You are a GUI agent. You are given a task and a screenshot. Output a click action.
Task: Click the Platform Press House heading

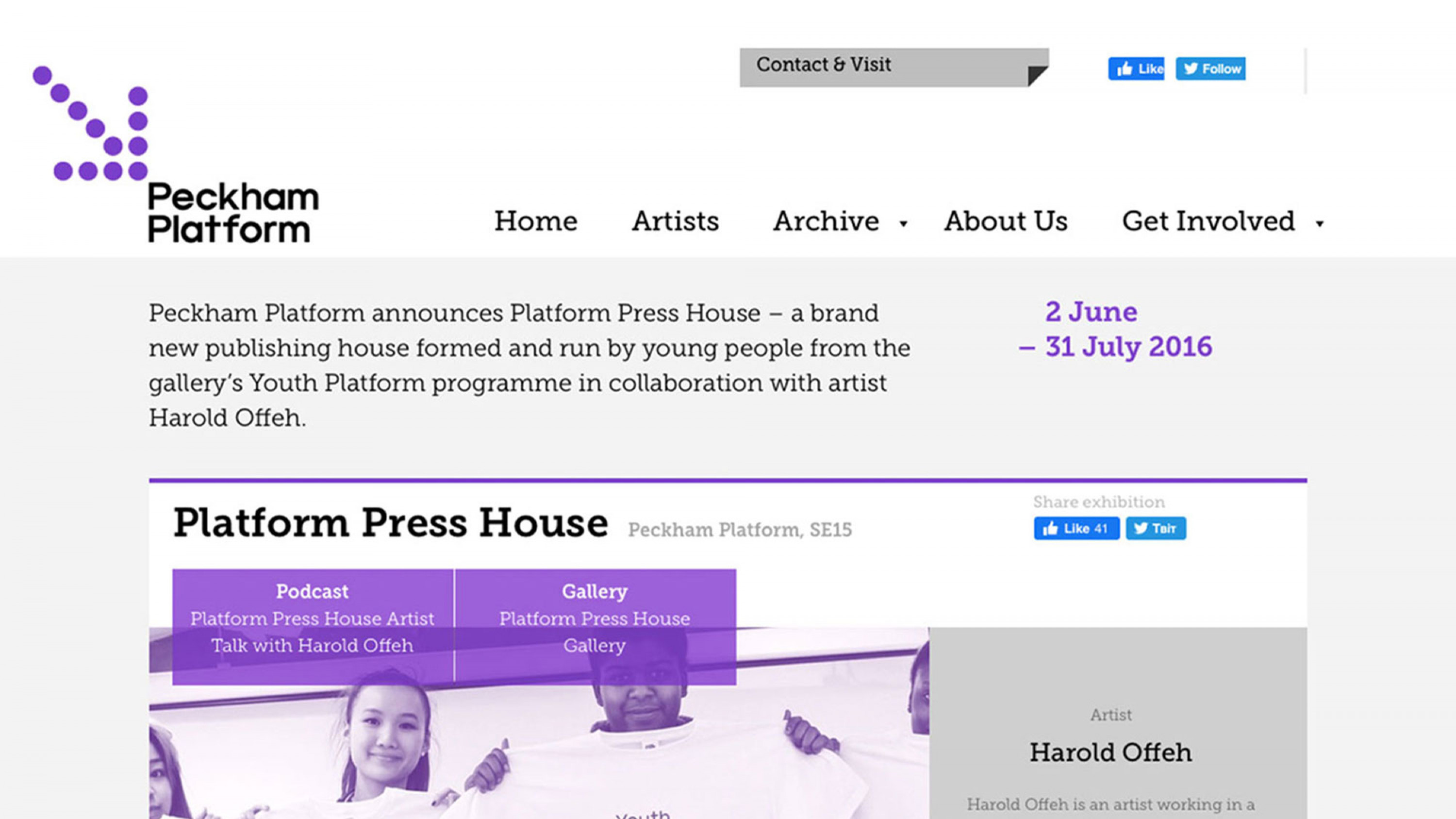[390, 522]
